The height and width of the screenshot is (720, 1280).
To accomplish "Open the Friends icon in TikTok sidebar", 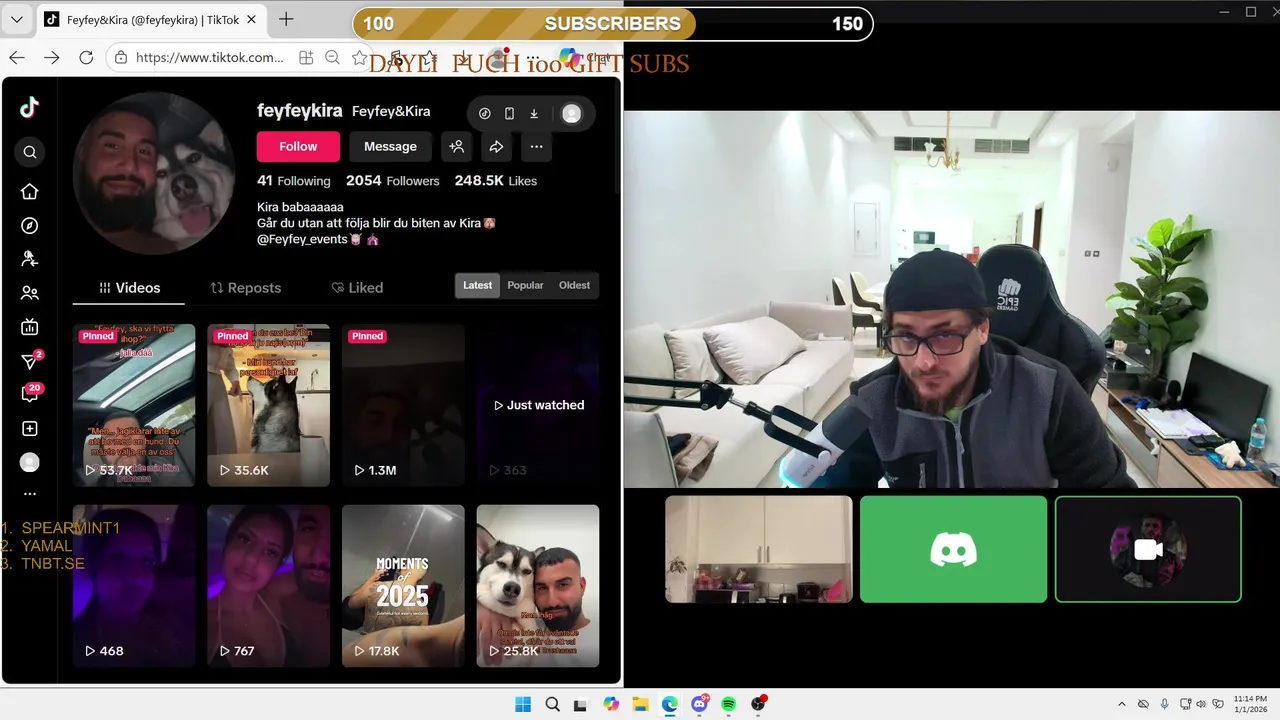I will [x=30, y=293].
